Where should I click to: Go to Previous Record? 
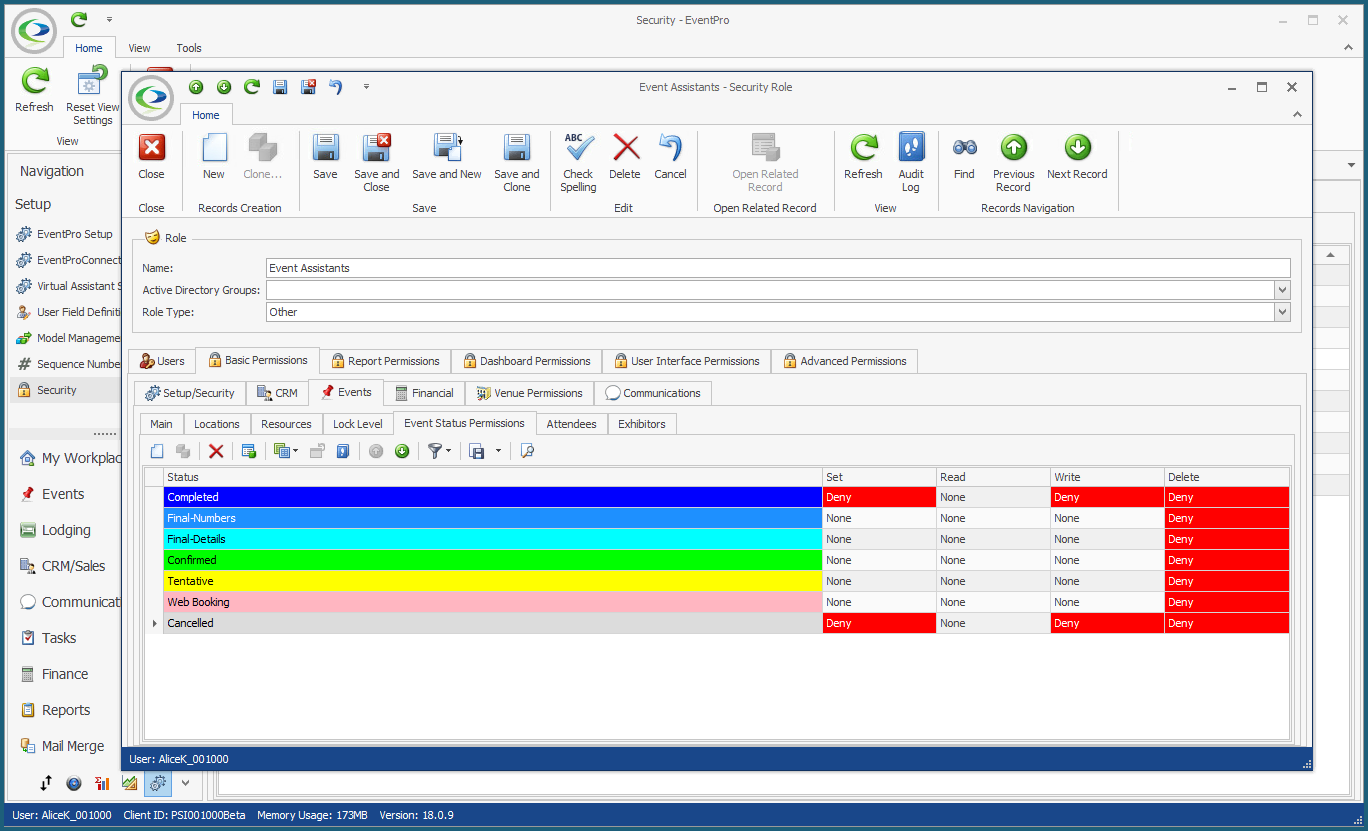tap(1013, 163)
